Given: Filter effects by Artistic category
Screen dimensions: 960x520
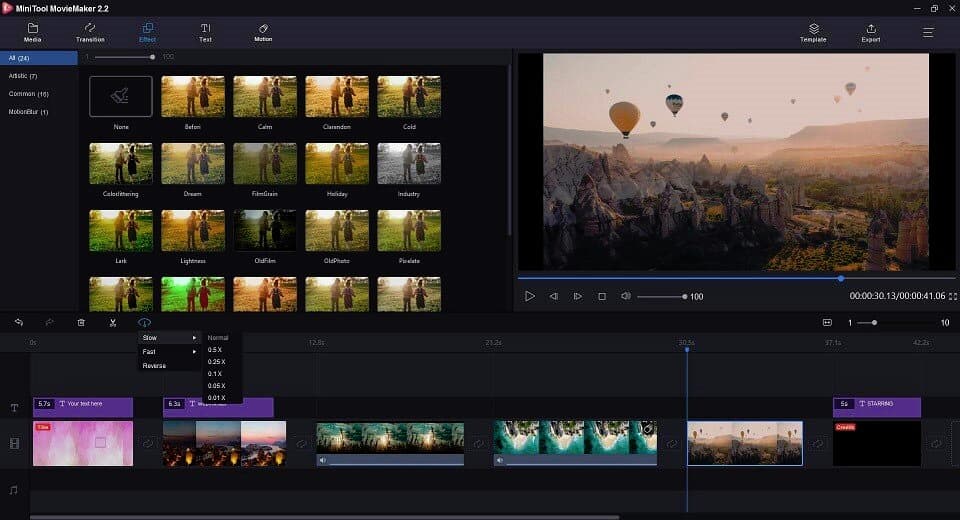Looking at the screenshot, I should pyautogui.click(x=23, y=76).
